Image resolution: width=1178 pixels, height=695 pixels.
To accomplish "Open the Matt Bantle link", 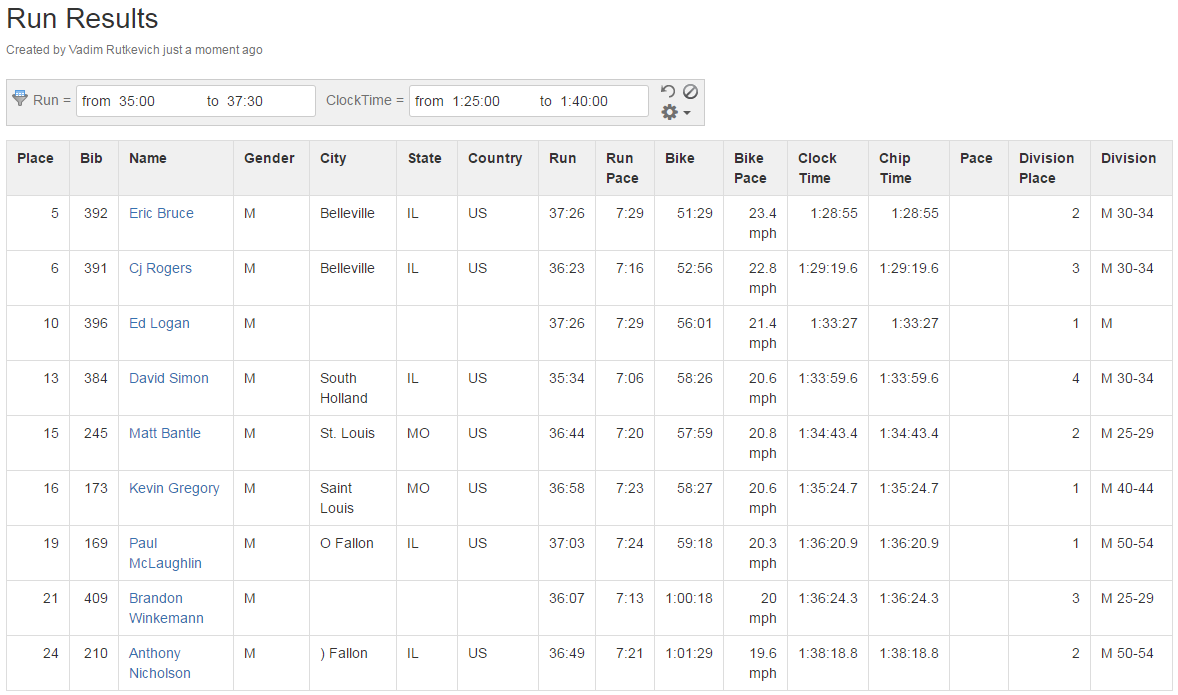I will 165,433.
